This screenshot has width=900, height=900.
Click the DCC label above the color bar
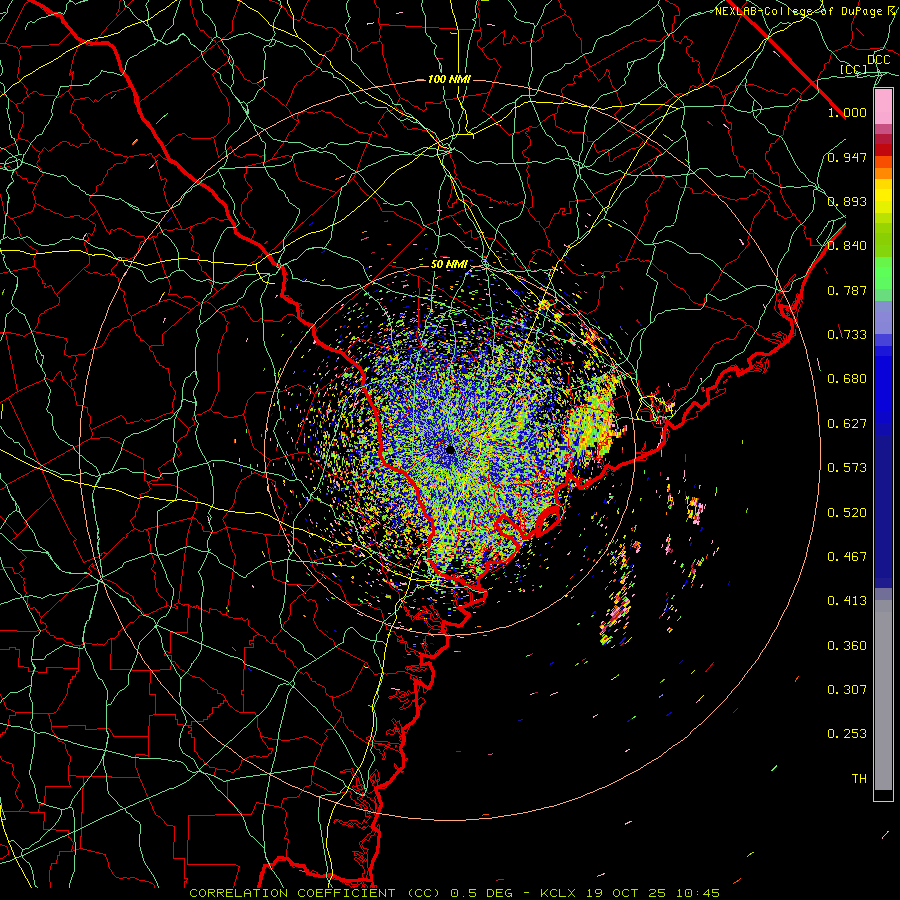pos(878,60)
